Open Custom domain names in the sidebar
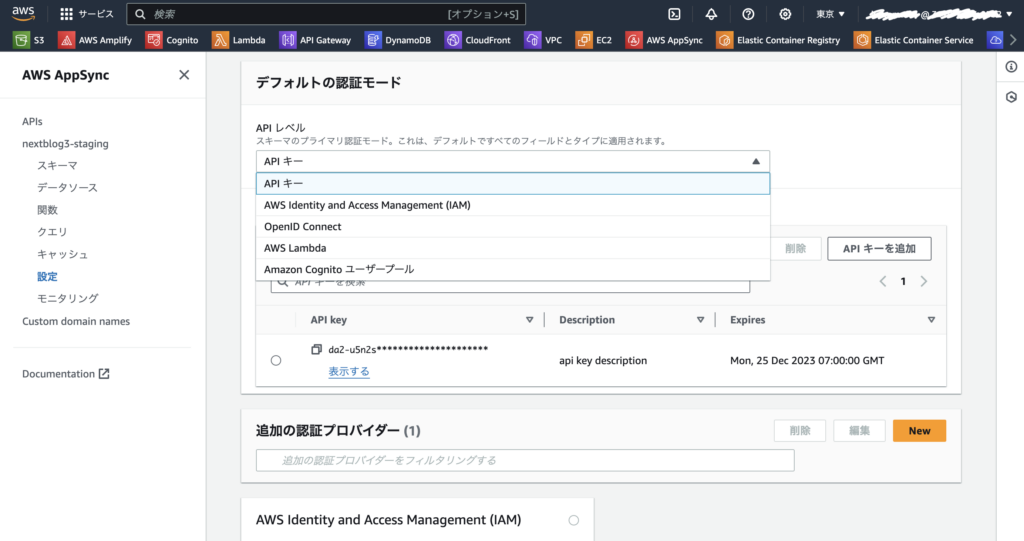Viewport: 1024px width, 541px height. pyautogui.click(x=76, y=321)
